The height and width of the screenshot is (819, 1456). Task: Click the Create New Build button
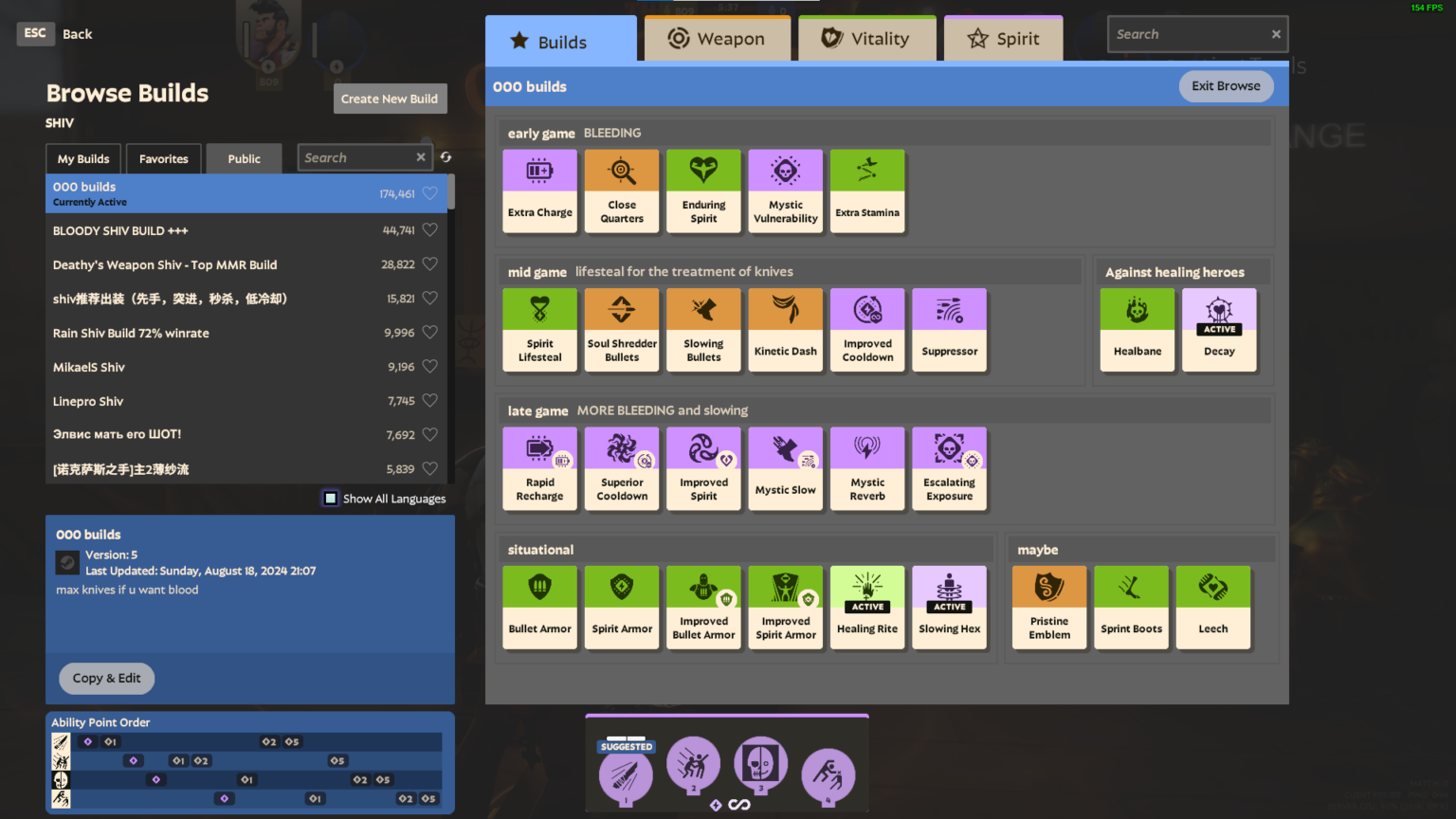click(x=390, y=99)
